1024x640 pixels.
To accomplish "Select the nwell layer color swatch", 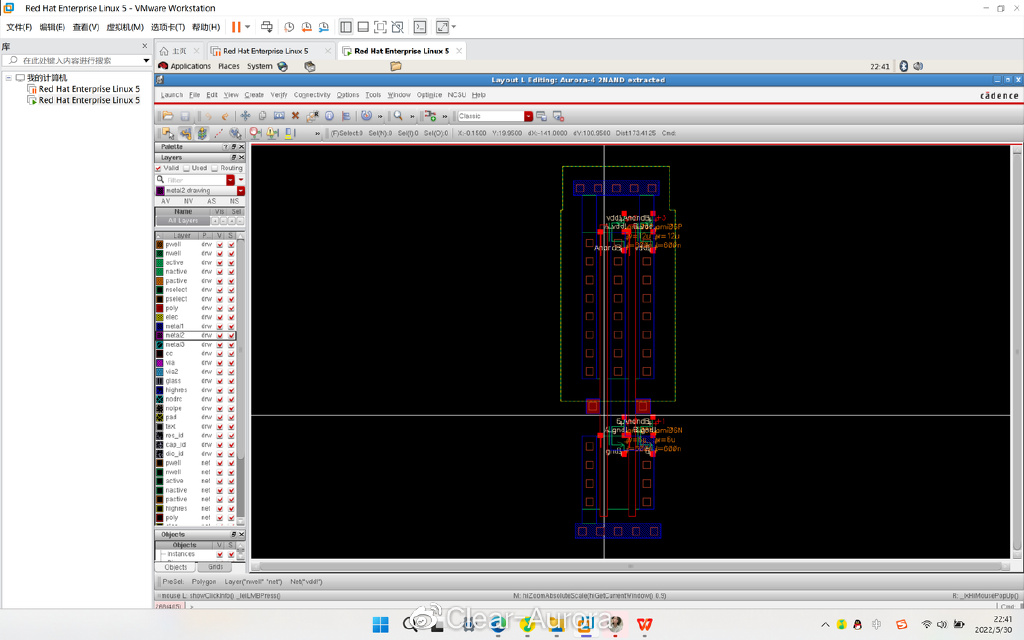I will pos(159,253).
